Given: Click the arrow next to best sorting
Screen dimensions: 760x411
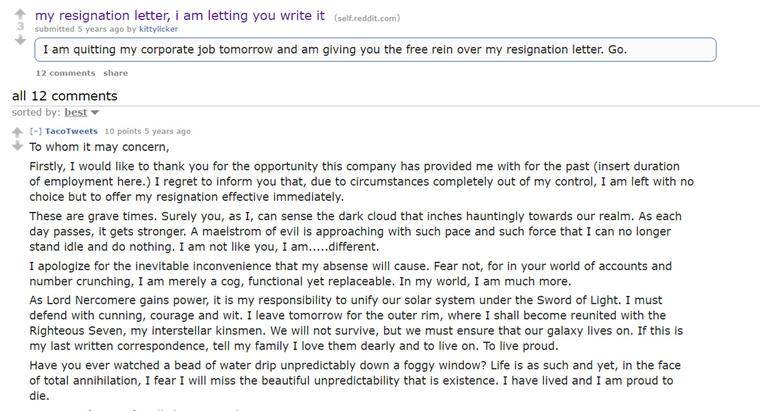Looking at the screenshot, I should [x=95, y=113].
